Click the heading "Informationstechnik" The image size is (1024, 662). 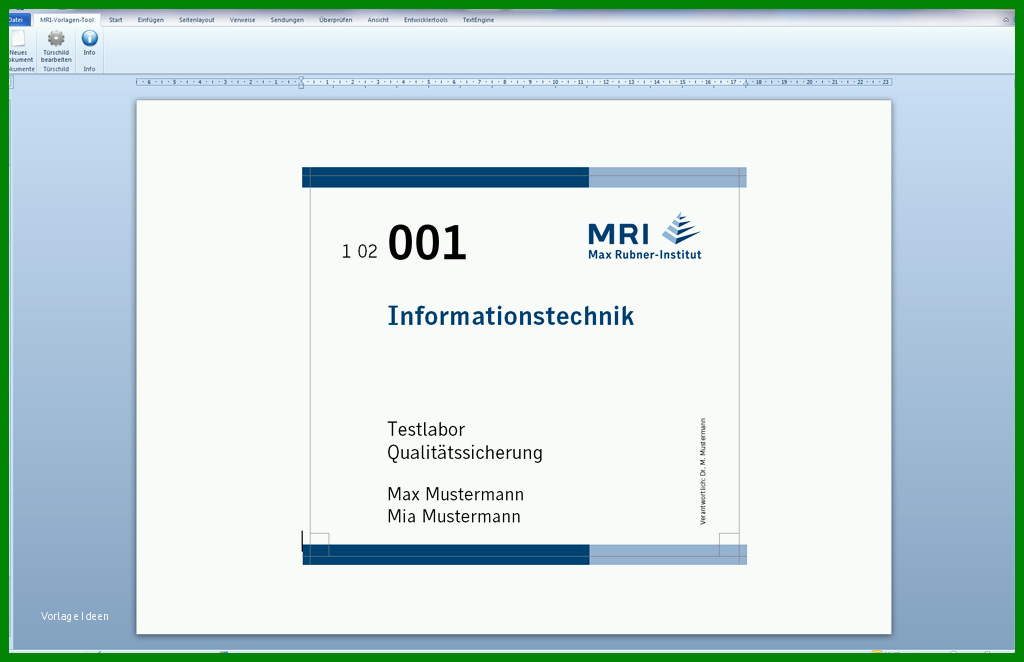point(511,316)
